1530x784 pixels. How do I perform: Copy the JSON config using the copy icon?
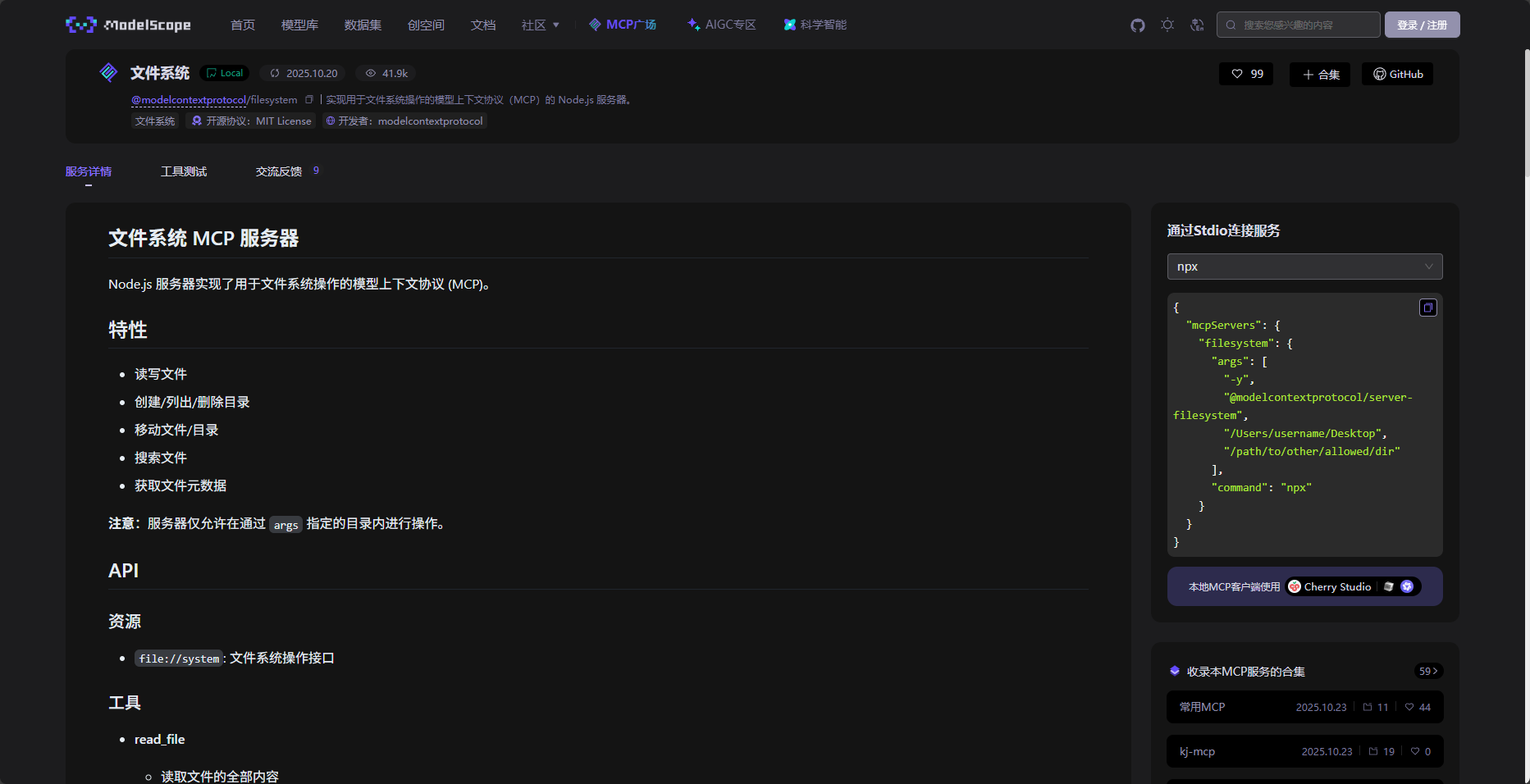click(x=1427, y=308)
